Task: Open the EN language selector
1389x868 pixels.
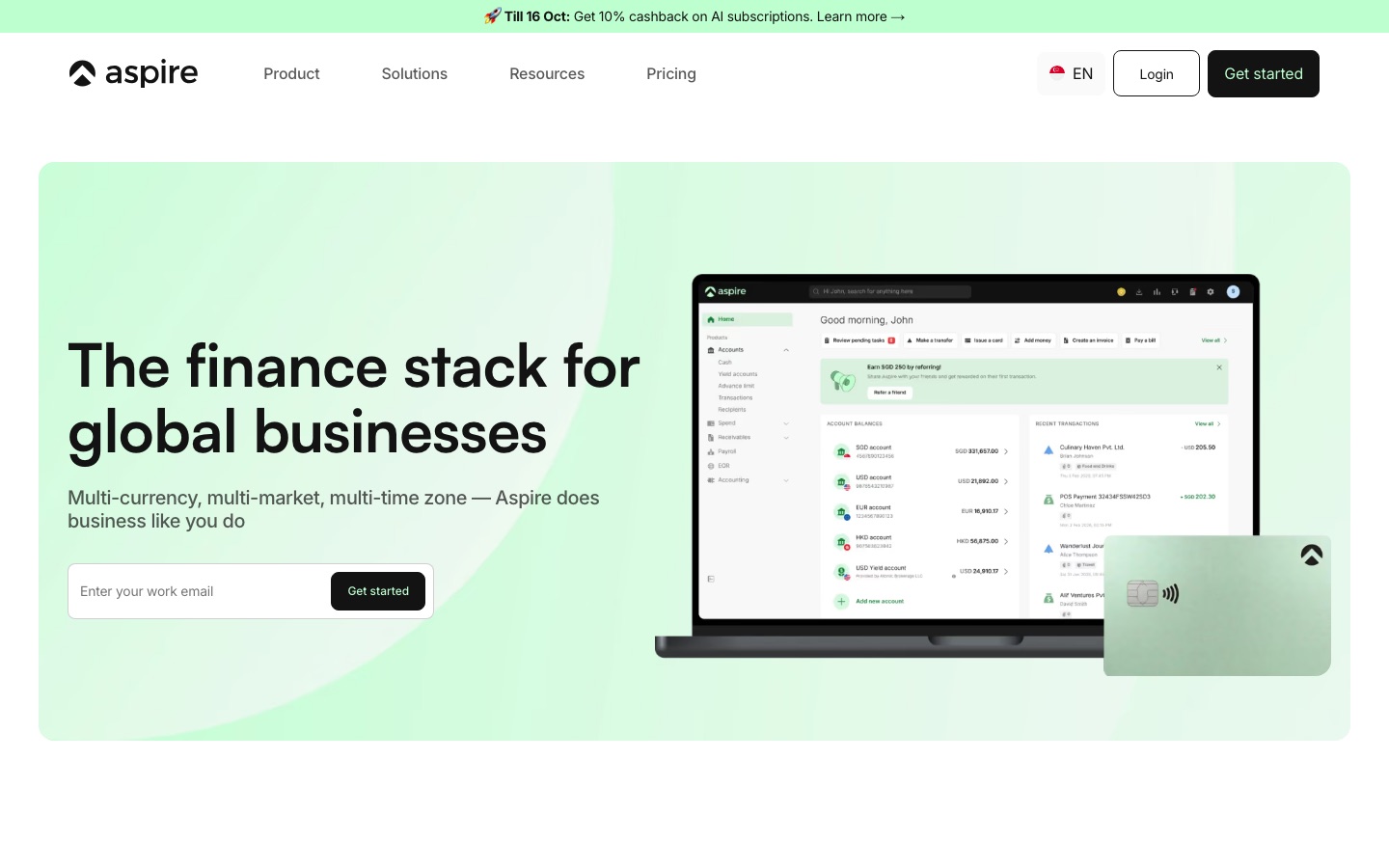Action: click(x=1071, y=73)
